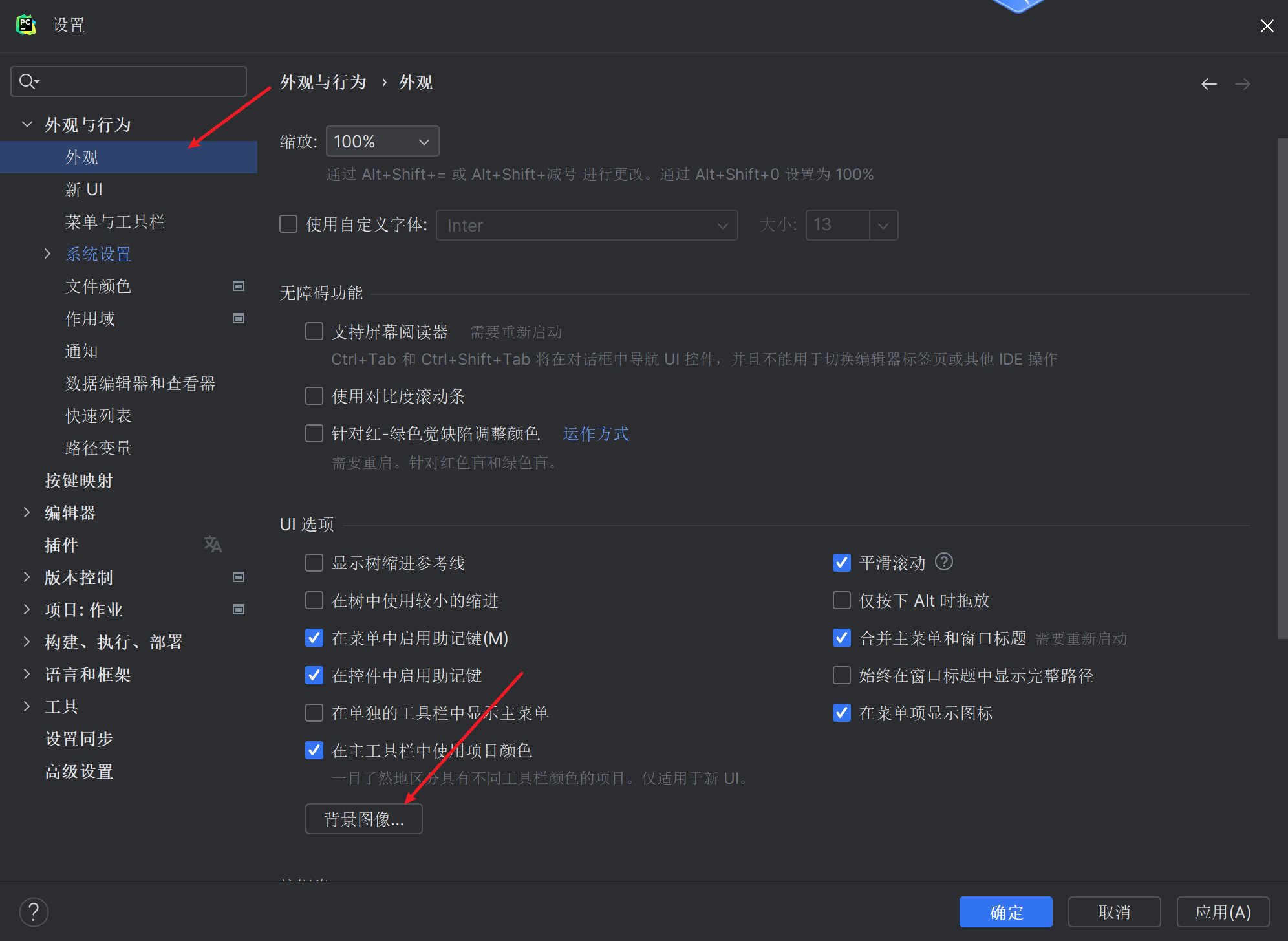
Task: Click the settings page vertical scrollbar
Action: click(x=1282, y=388)
